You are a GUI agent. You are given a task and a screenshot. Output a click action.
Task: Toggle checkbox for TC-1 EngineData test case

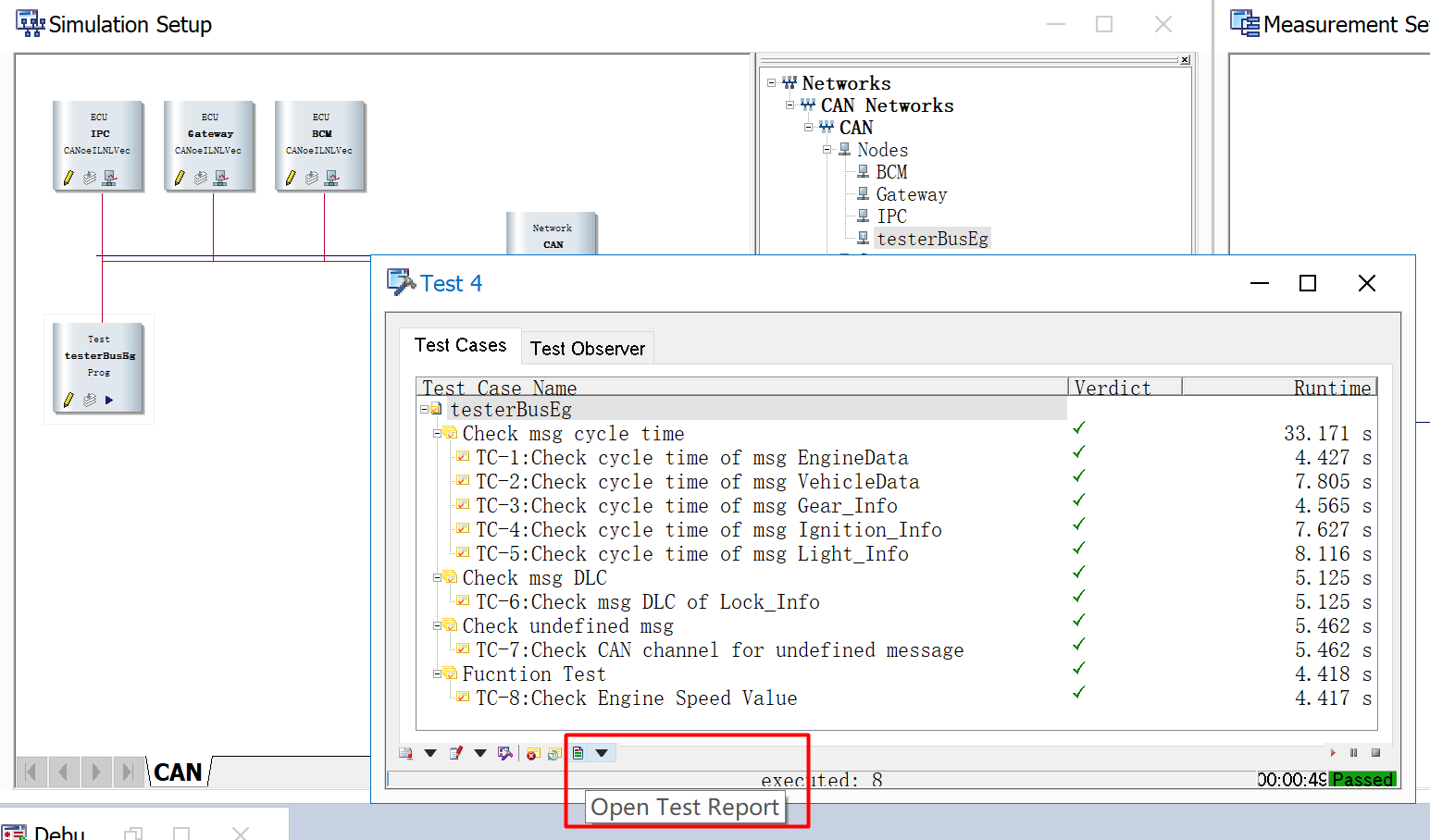point(464,456)
